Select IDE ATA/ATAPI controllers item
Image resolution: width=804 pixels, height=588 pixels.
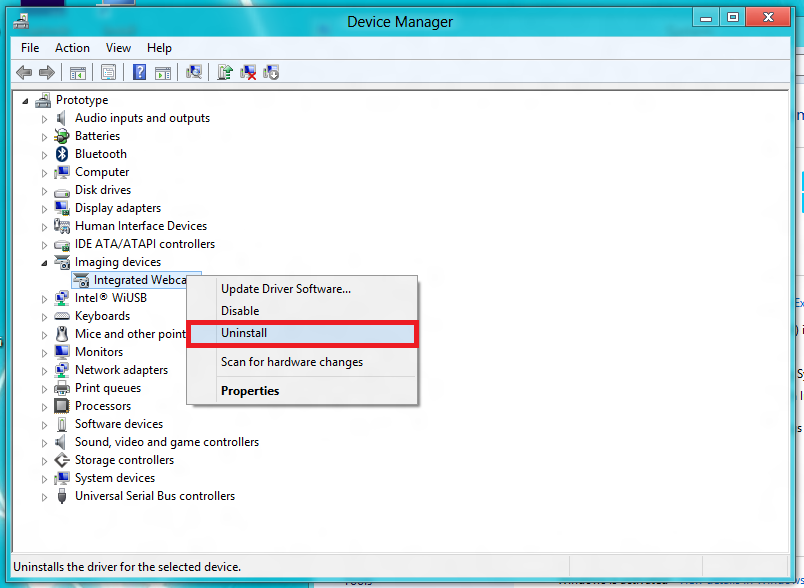(x=145, y=244)
